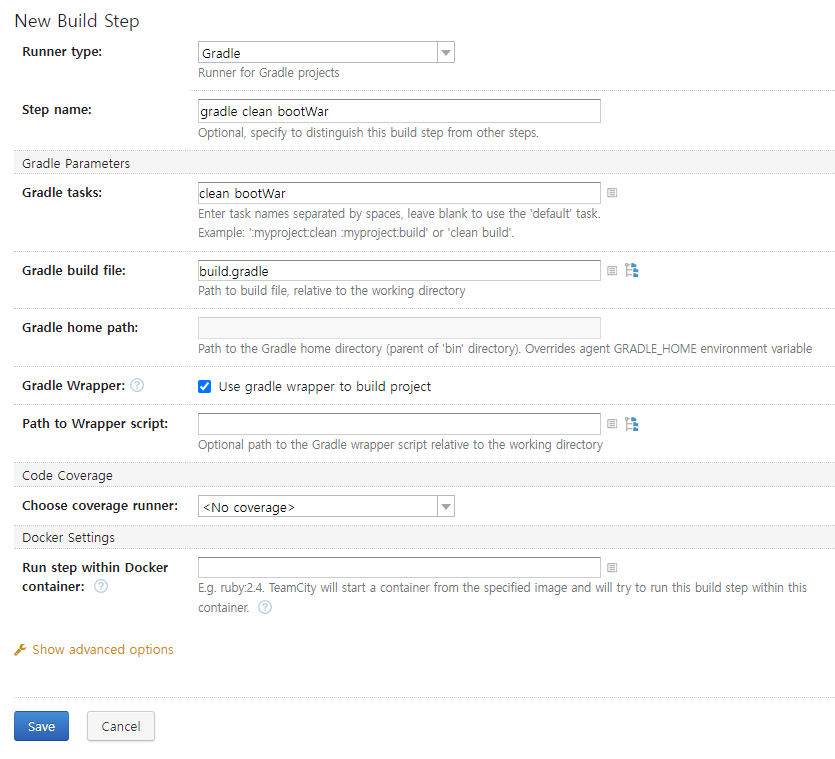Click the wrench icon for advanced options
The height and width of the screenshot is (759, 835).
20,650
